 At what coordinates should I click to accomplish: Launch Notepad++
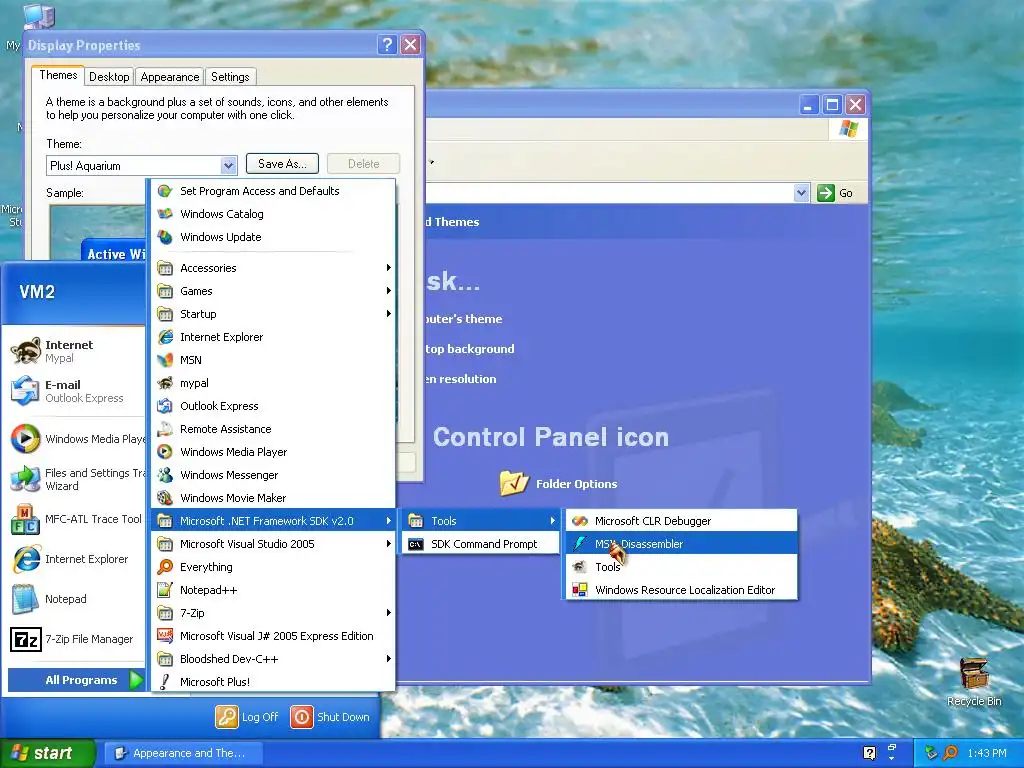coord(273,590)
